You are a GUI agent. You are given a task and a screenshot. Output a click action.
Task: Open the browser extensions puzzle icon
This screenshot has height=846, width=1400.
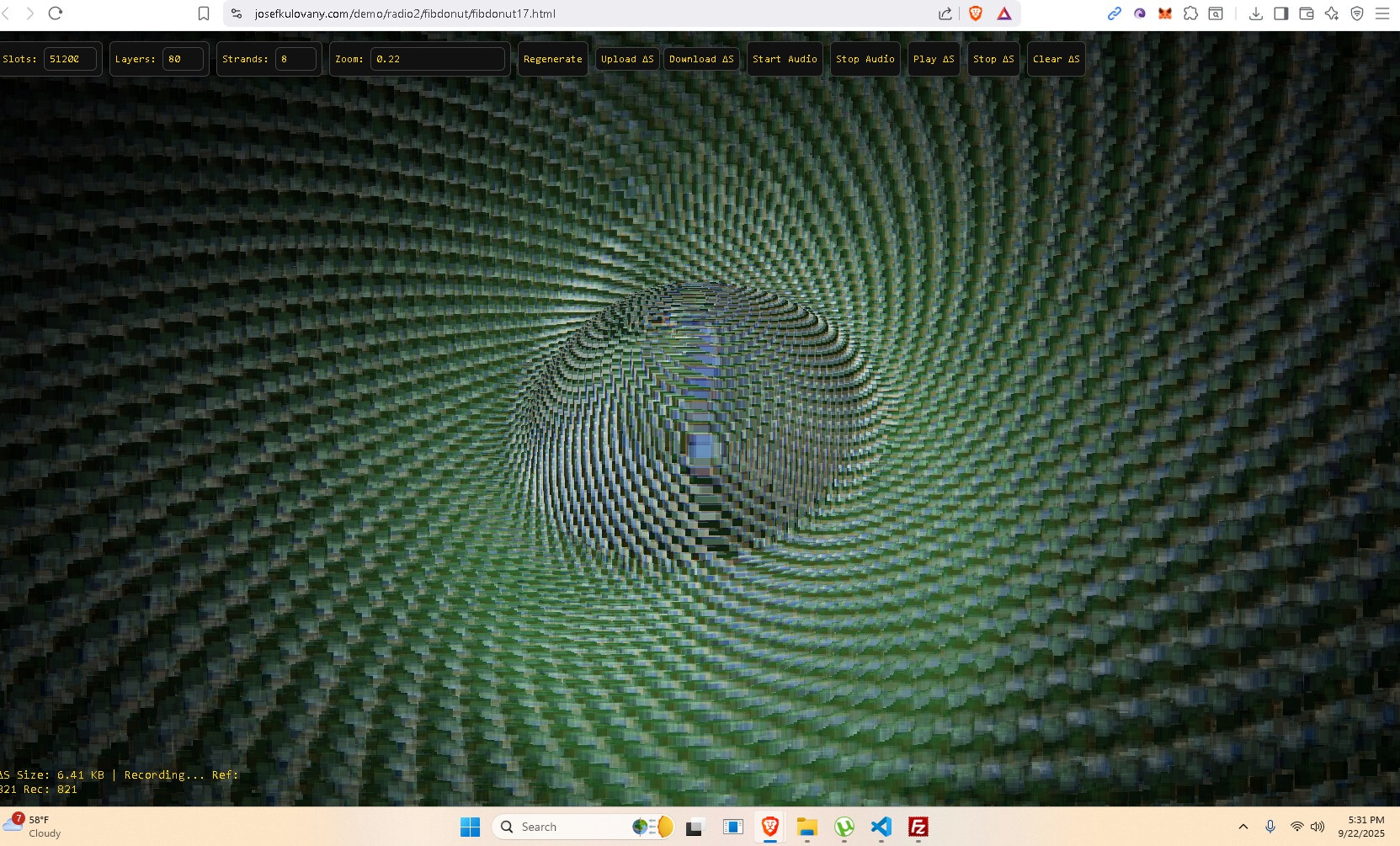(x=1190, y=13)
